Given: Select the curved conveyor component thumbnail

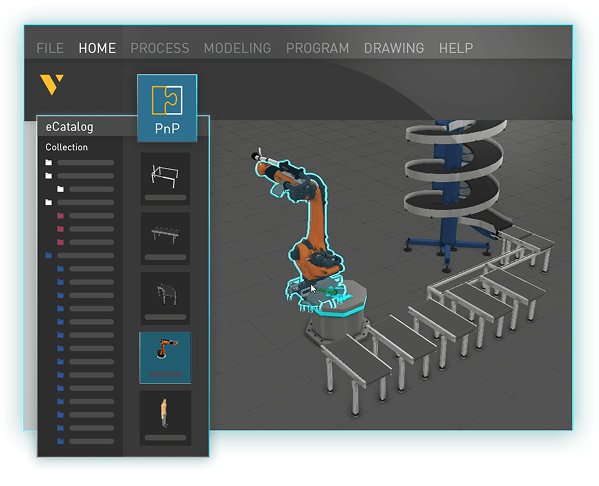Looking at the screenshot, I should [165, 298].
